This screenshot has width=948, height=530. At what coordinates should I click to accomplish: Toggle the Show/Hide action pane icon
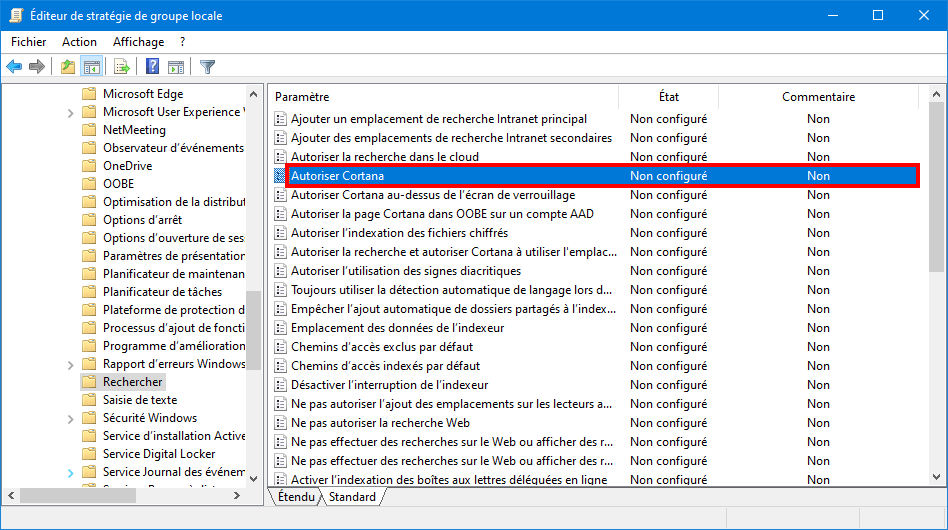176,66
